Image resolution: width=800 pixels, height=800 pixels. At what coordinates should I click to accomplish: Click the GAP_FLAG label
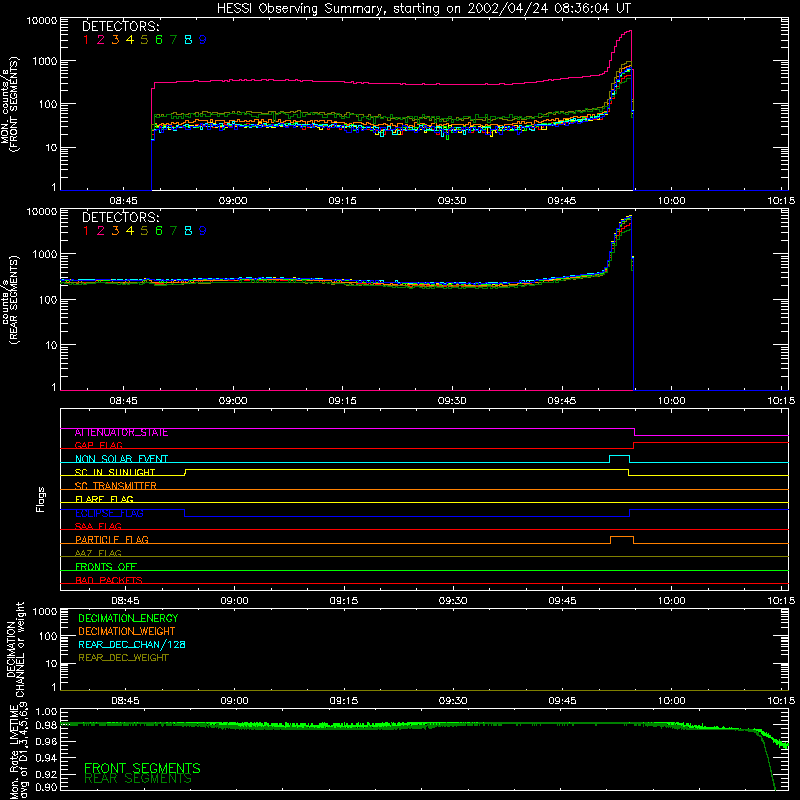(x=98, y=445)
